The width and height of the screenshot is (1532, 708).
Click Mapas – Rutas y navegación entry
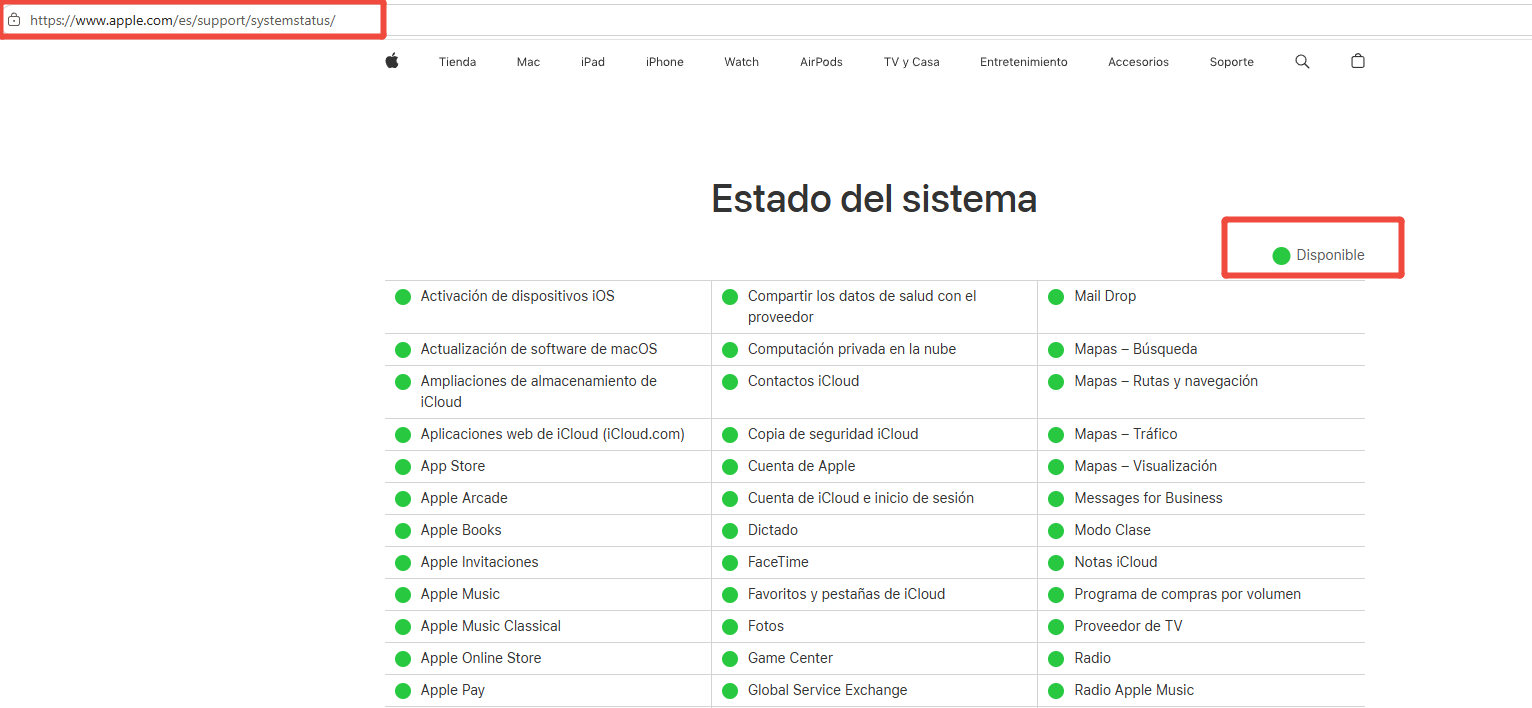coord(1166,381)
